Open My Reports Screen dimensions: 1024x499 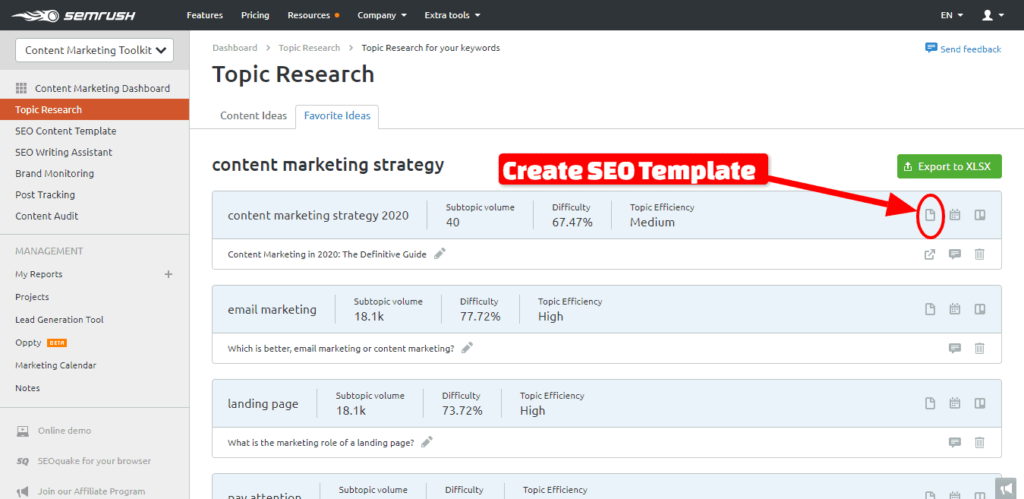coord(39,274)
